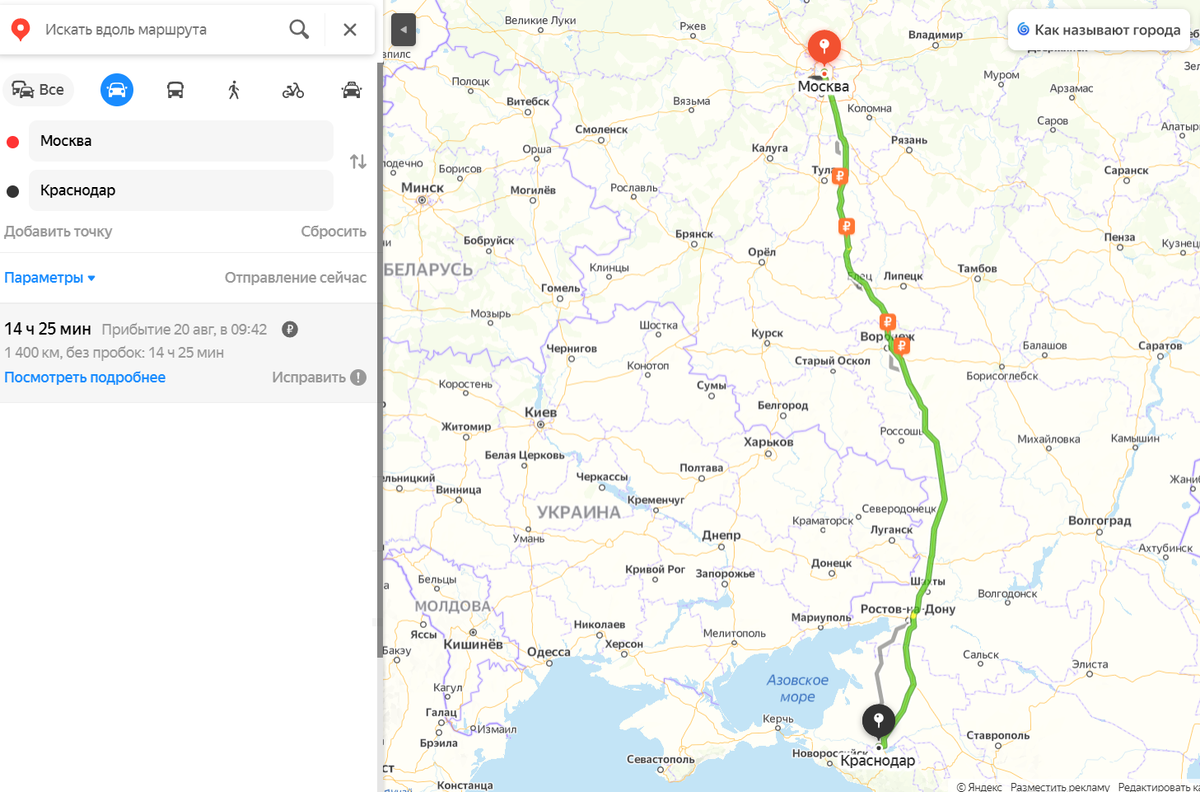
Task: Select the car transport mode
Action: coord(117,90)
